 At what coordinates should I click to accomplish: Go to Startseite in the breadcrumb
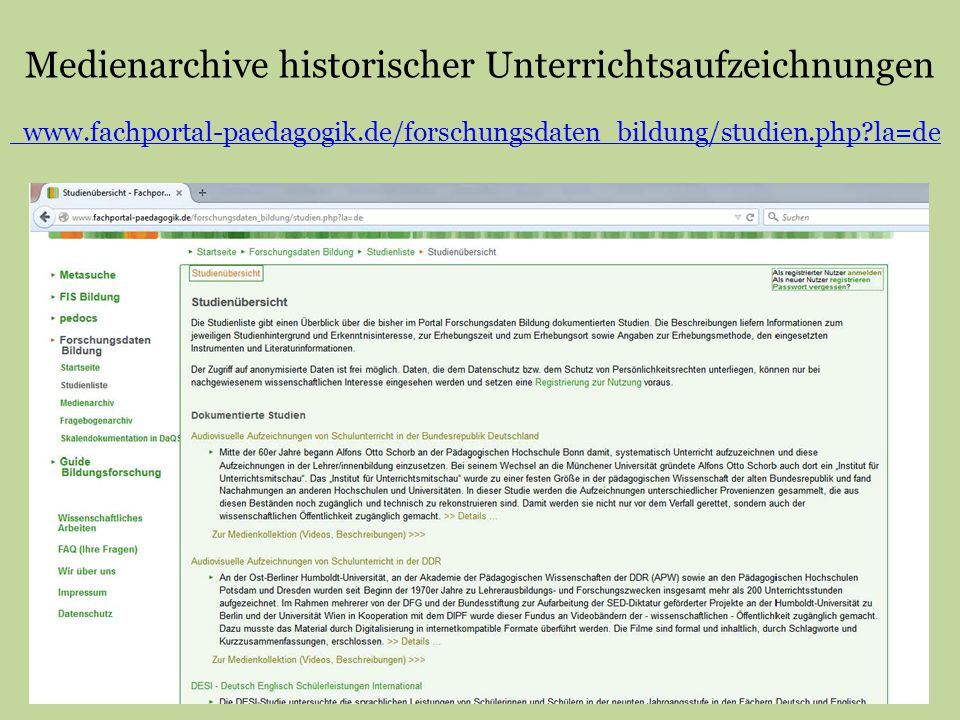(x=216, y=252)
